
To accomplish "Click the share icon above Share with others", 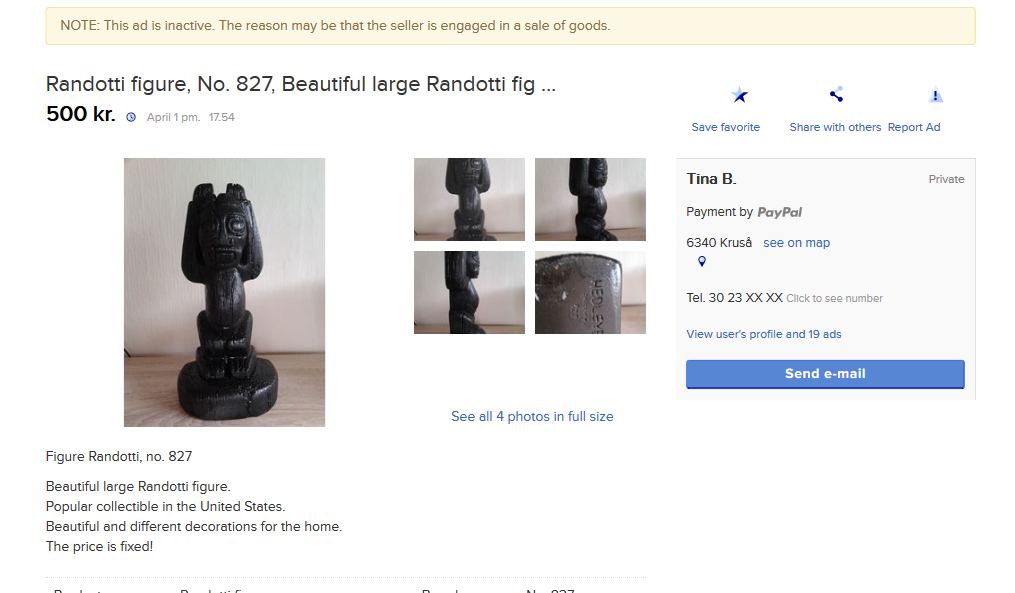I will pyautogui.click(x=836, y=95).
